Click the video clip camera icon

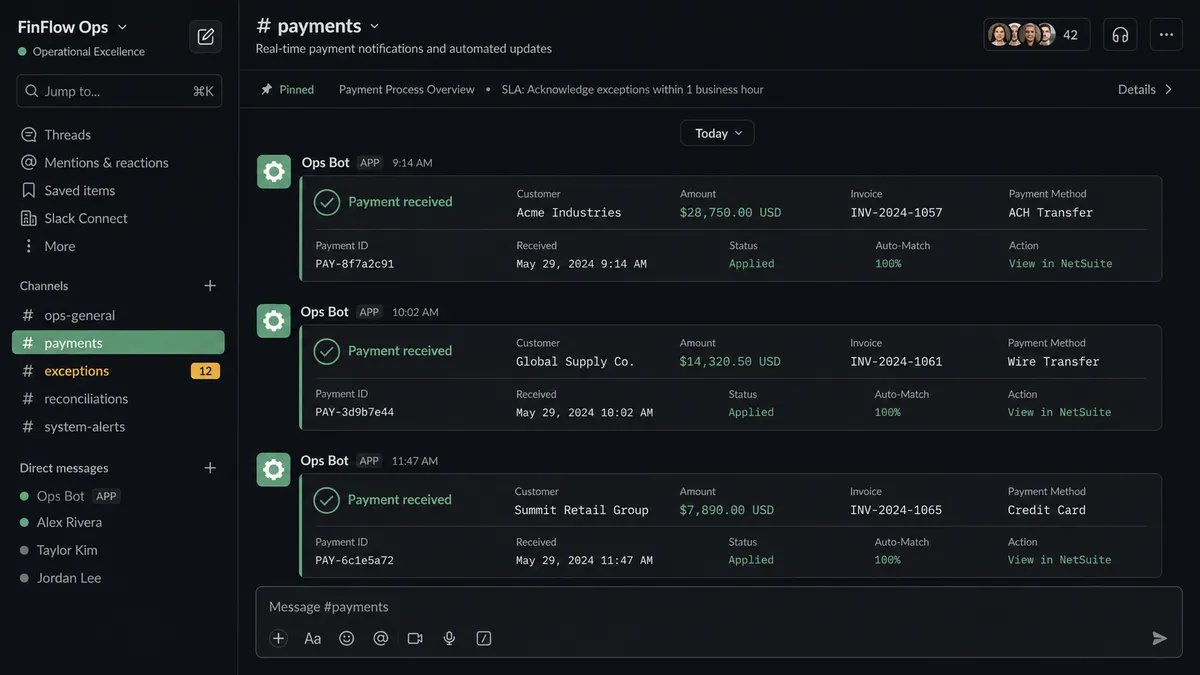click(415, 638)
